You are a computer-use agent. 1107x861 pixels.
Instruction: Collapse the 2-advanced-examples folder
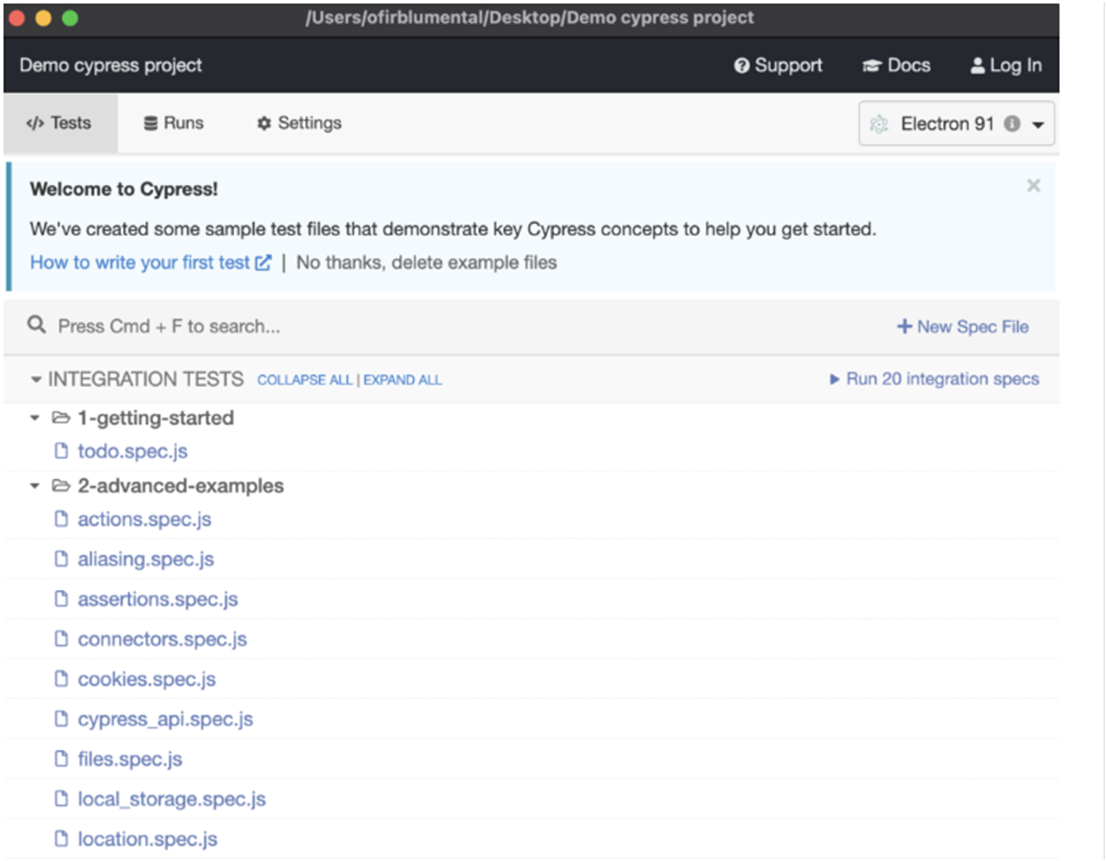click(34, 486)
